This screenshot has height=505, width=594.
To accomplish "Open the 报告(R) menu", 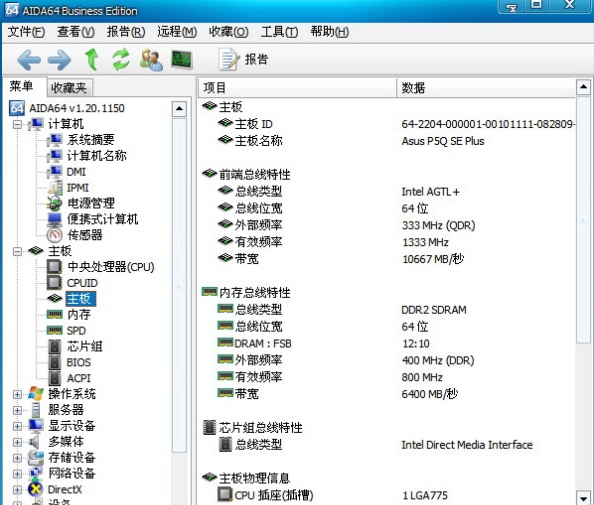I will coord(126,32).
